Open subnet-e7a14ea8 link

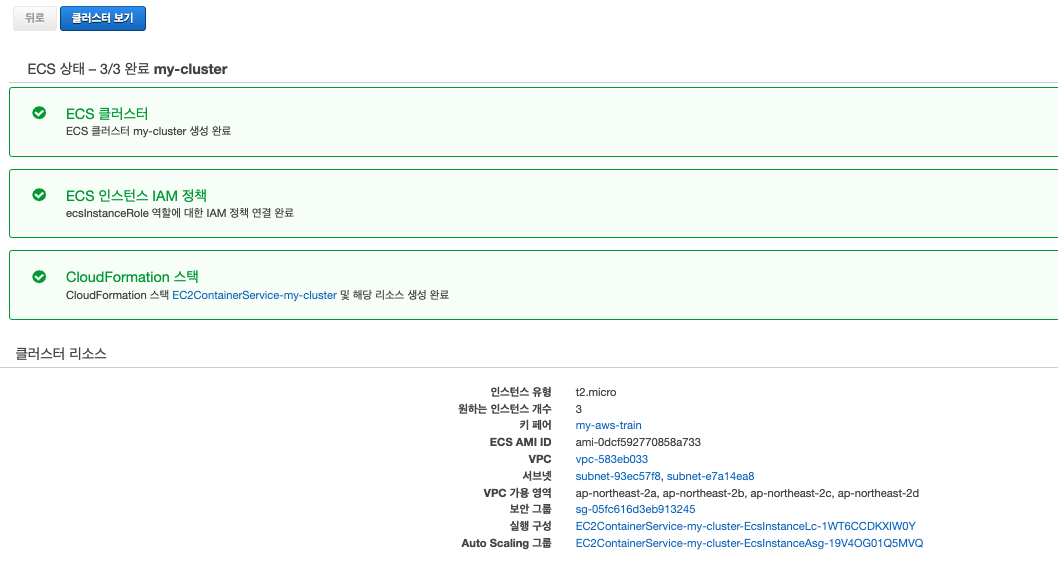(711, 476)
